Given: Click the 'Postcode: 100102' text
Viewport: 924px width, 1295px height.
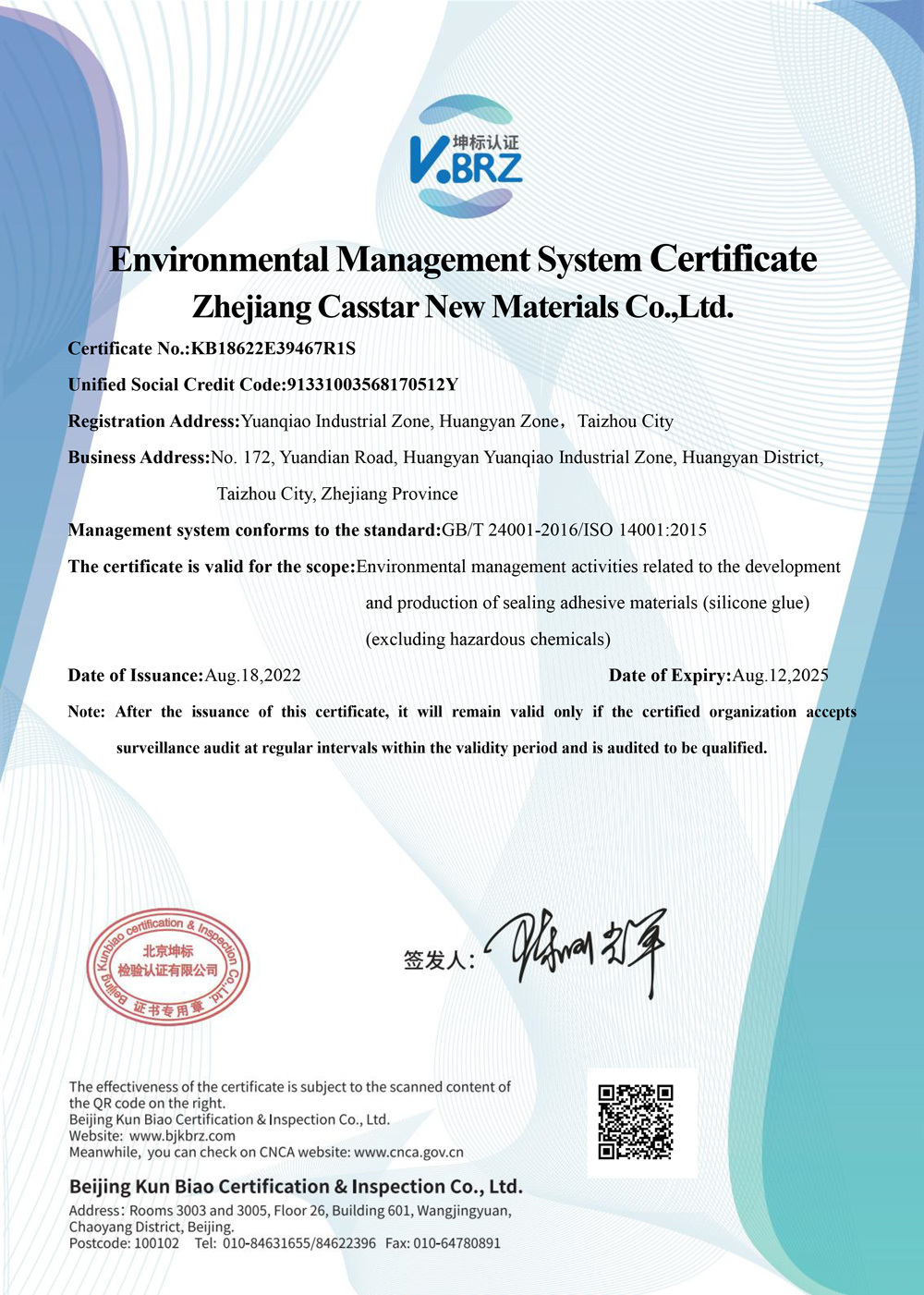Looking at the screenshot, I should point(124,1244).
